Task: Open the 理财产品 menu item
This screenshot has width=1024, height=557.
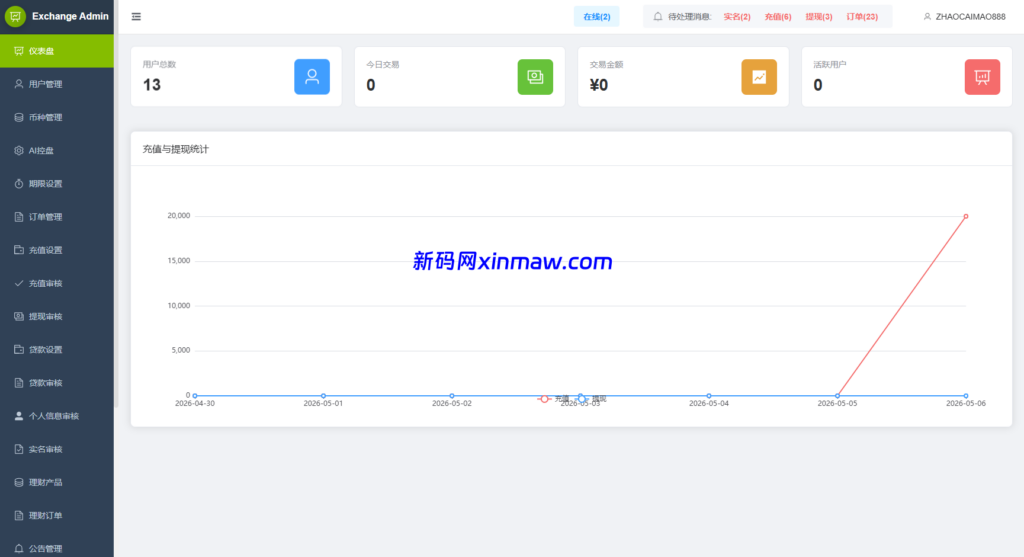Action: [57, 482]
